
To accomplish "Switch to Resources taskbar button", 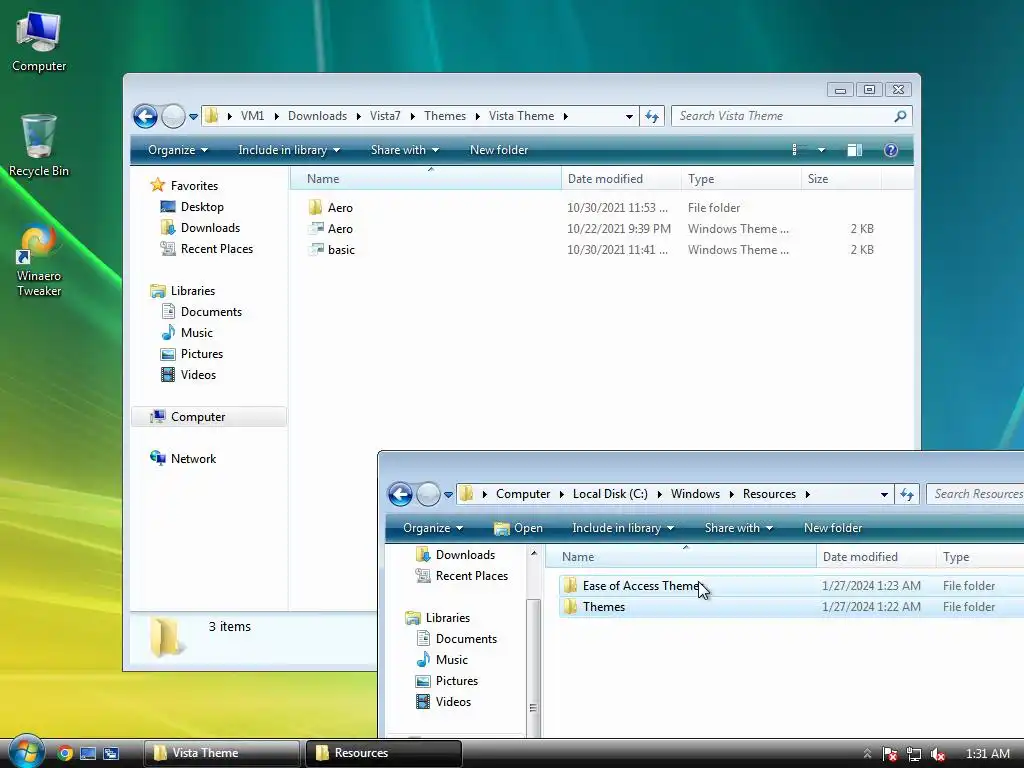I will (384, 753).
